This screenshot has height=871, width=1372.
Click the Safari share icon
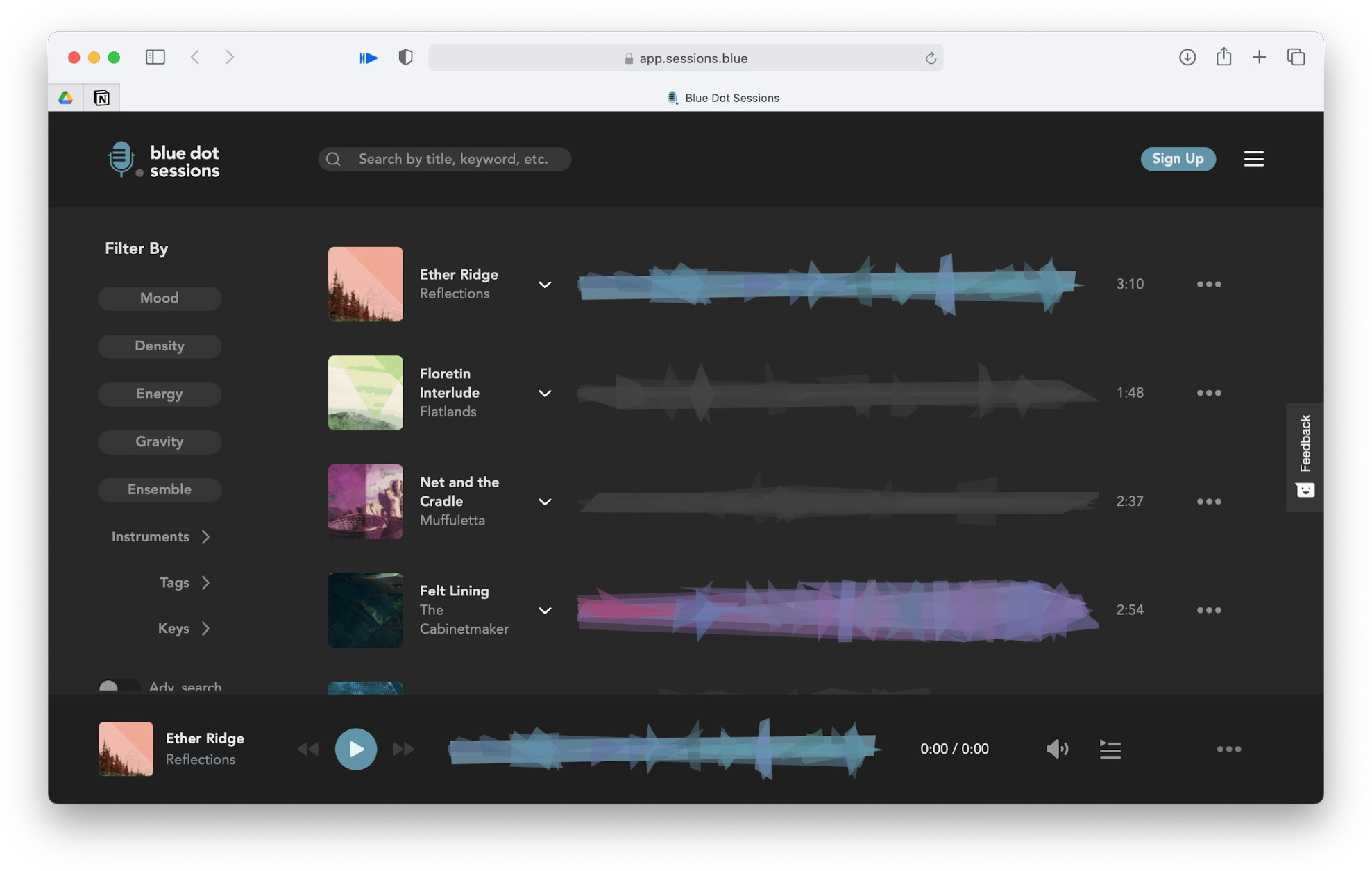point(1223,56)
